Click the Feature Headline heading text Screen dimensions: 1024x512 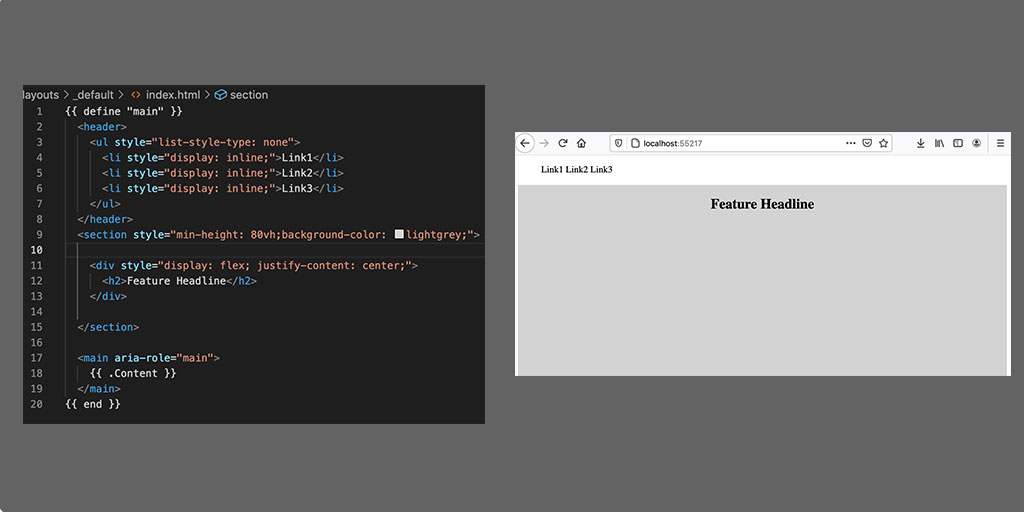(762, 204)
